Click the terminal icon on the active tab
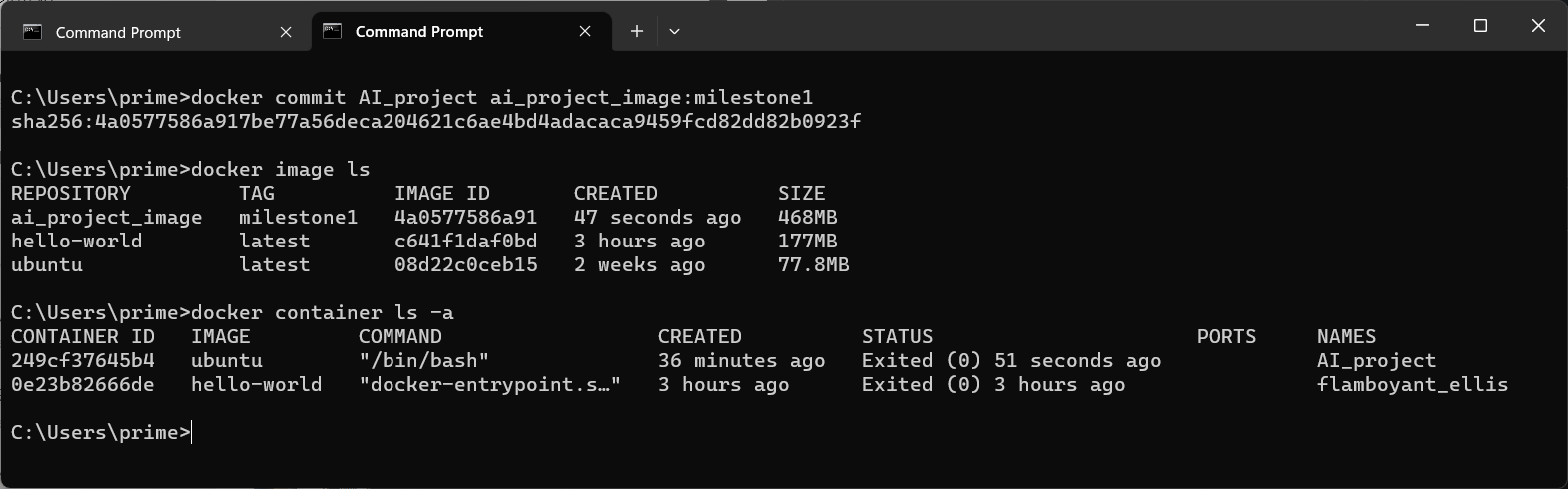This screenshot has height=489, width=1568. pos(332,32)
